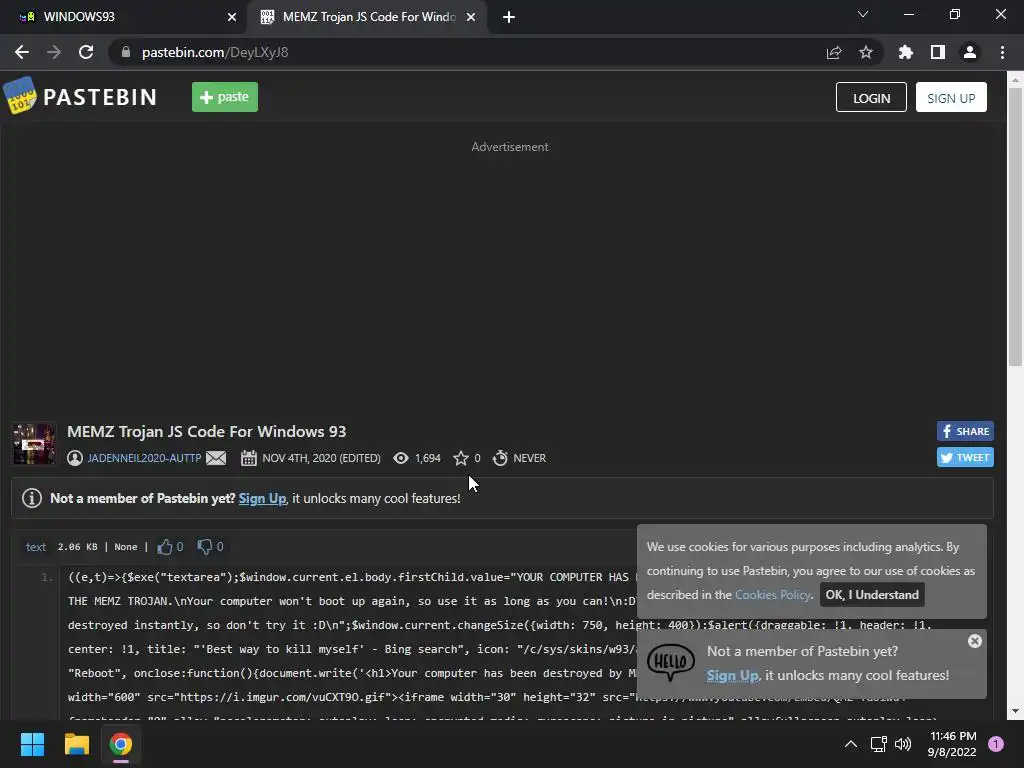Send message via envelope icon
Screen dimensions: 1024x768
pyautogui.click(x=216, y=458)
